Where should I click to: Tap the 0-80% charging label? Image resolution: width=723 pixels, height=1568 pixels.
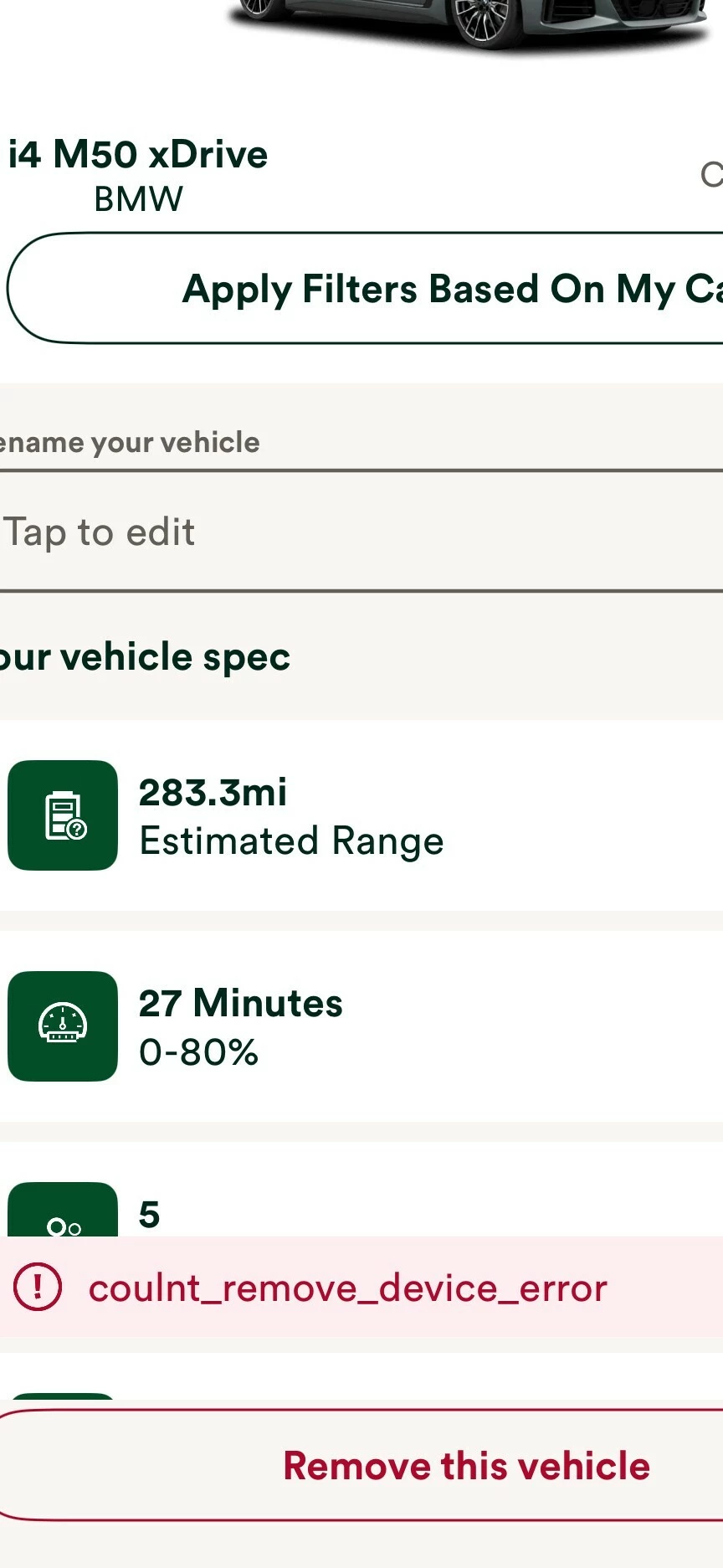(x=198, y=1052)
